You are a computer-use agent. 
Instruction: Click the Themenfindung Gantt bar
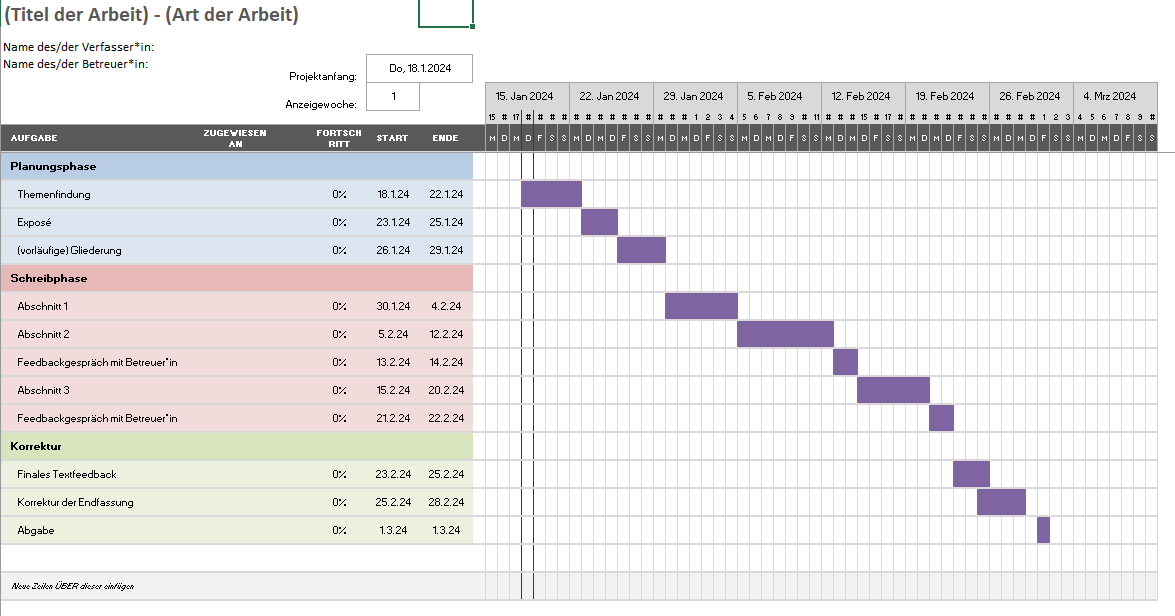click(551, 194)
